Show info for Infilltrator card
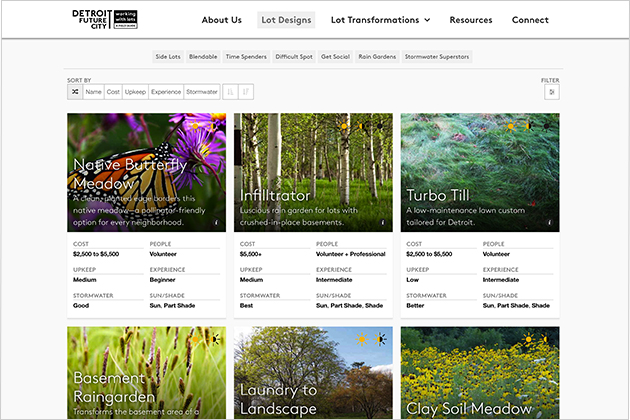The image size is (630, 420). (x=383, y=222)
